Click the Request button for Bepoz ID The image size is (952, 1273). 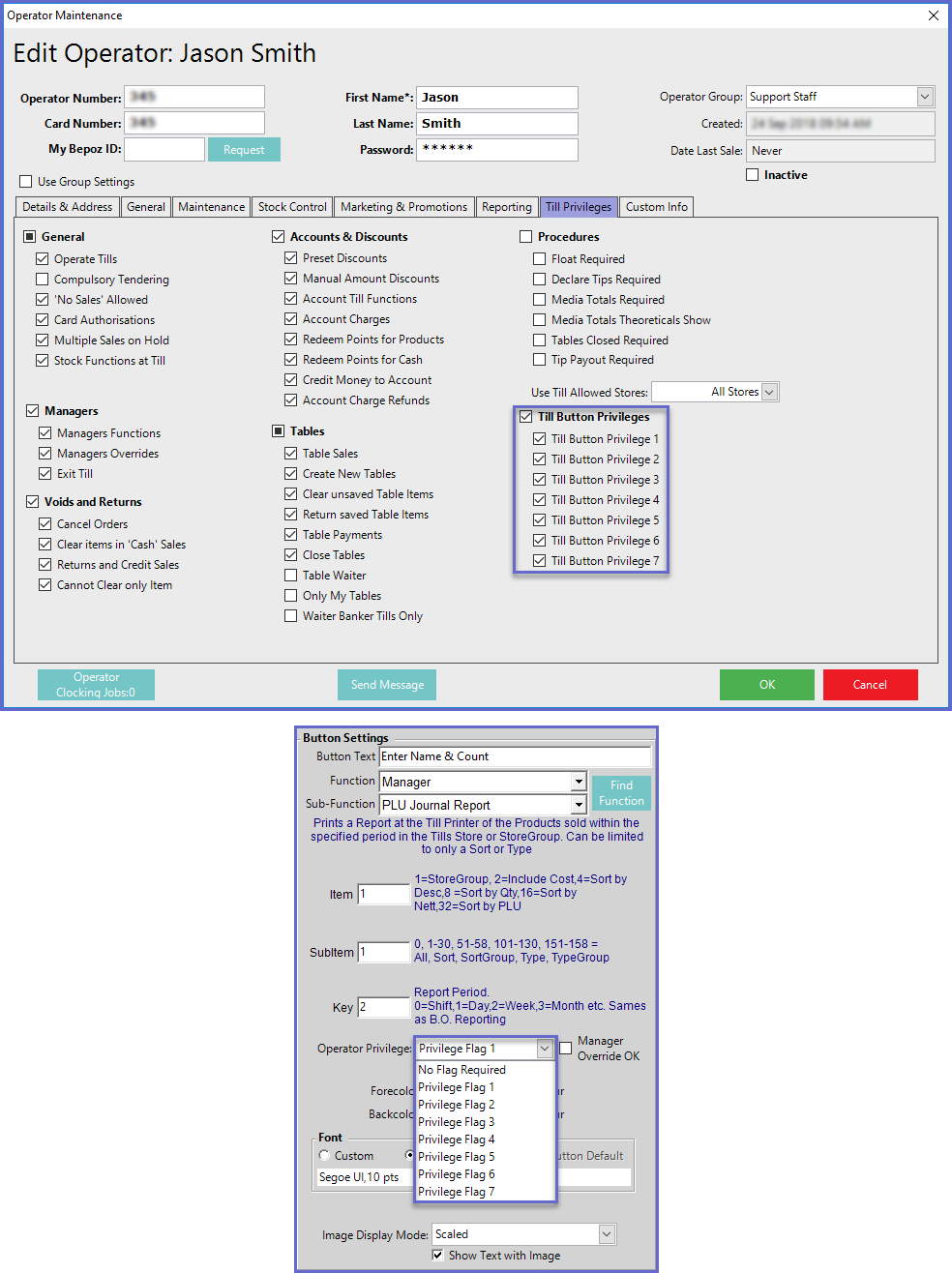click(x=244, y=150)
